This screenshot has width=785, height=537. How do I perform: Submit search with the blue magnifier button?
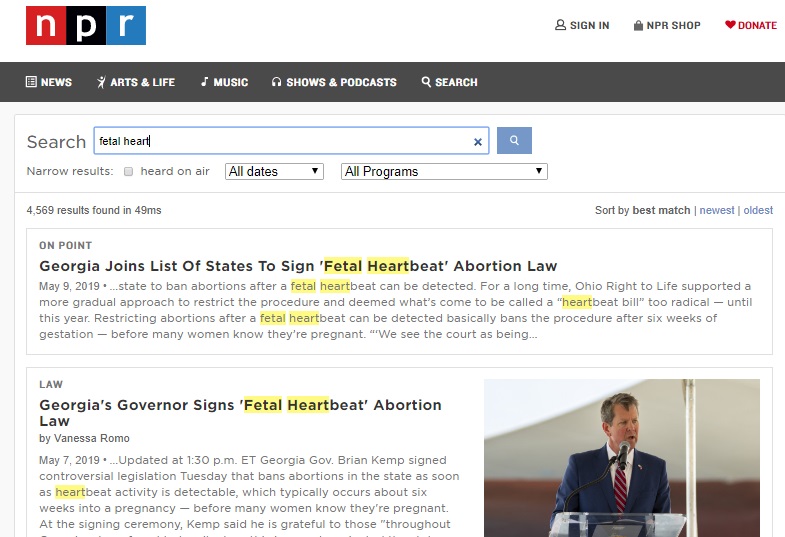[514, 141]
